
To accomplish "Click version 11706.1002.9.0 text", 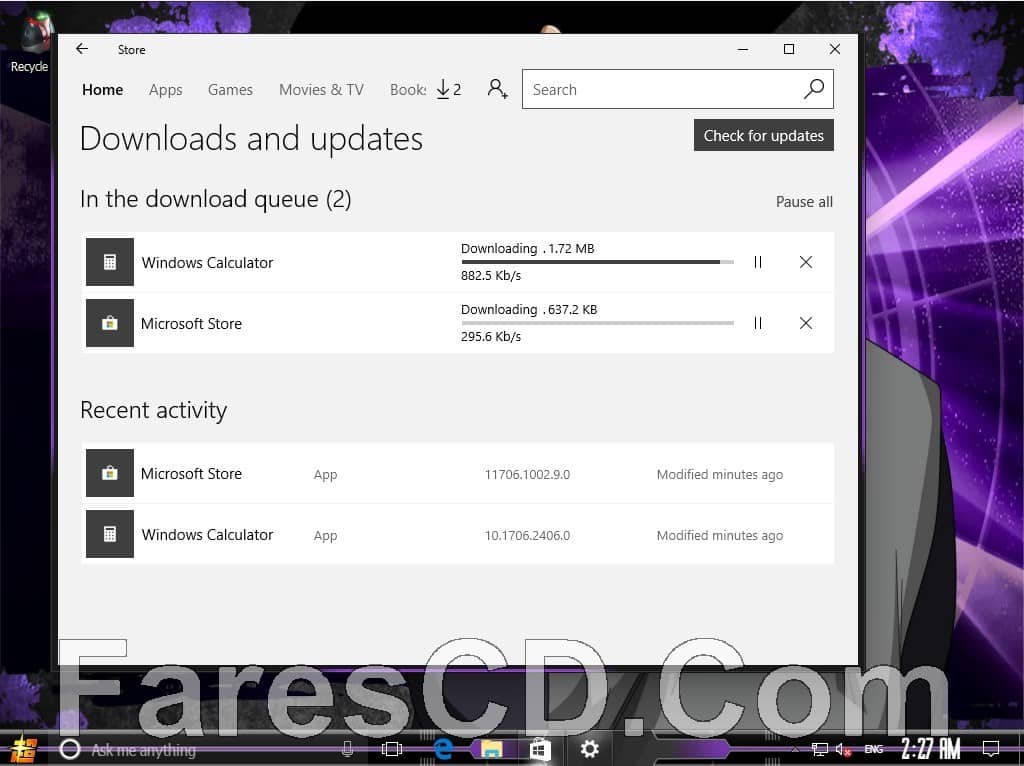I will click(x=527, y=475).
